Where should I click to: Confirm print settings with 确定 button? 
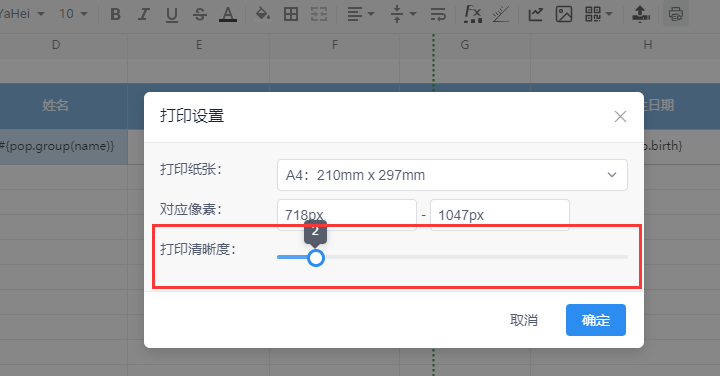(596, 320)
